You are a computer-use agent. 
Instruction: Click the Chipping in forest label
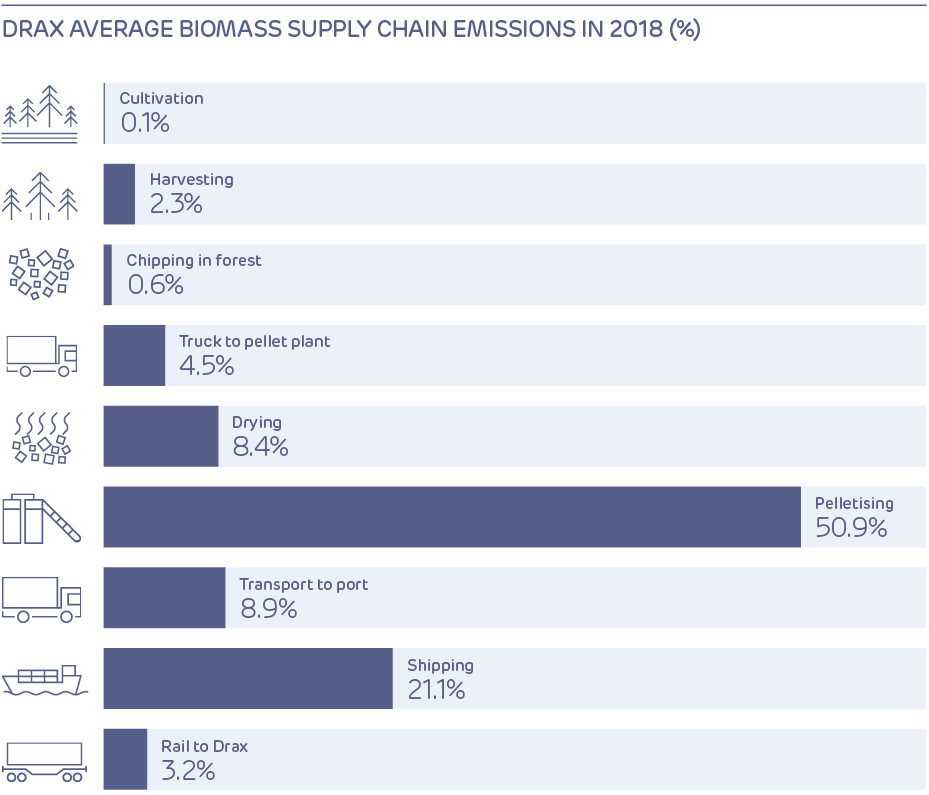(x=194, y=260)
